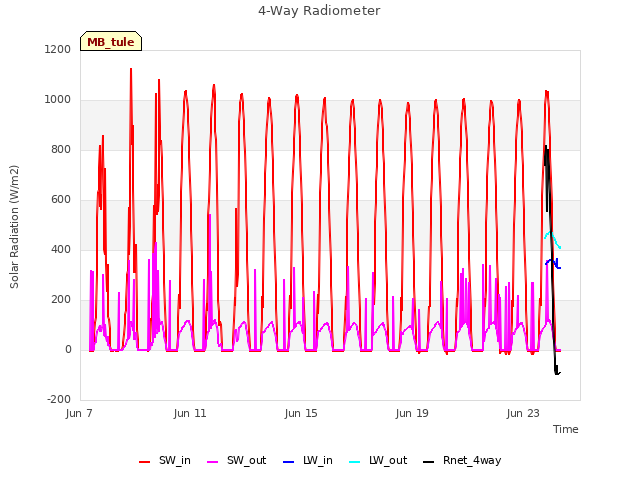This screenshot has width=640, height=480.
Task: Click the Time axis title
Action: point(566,429)
